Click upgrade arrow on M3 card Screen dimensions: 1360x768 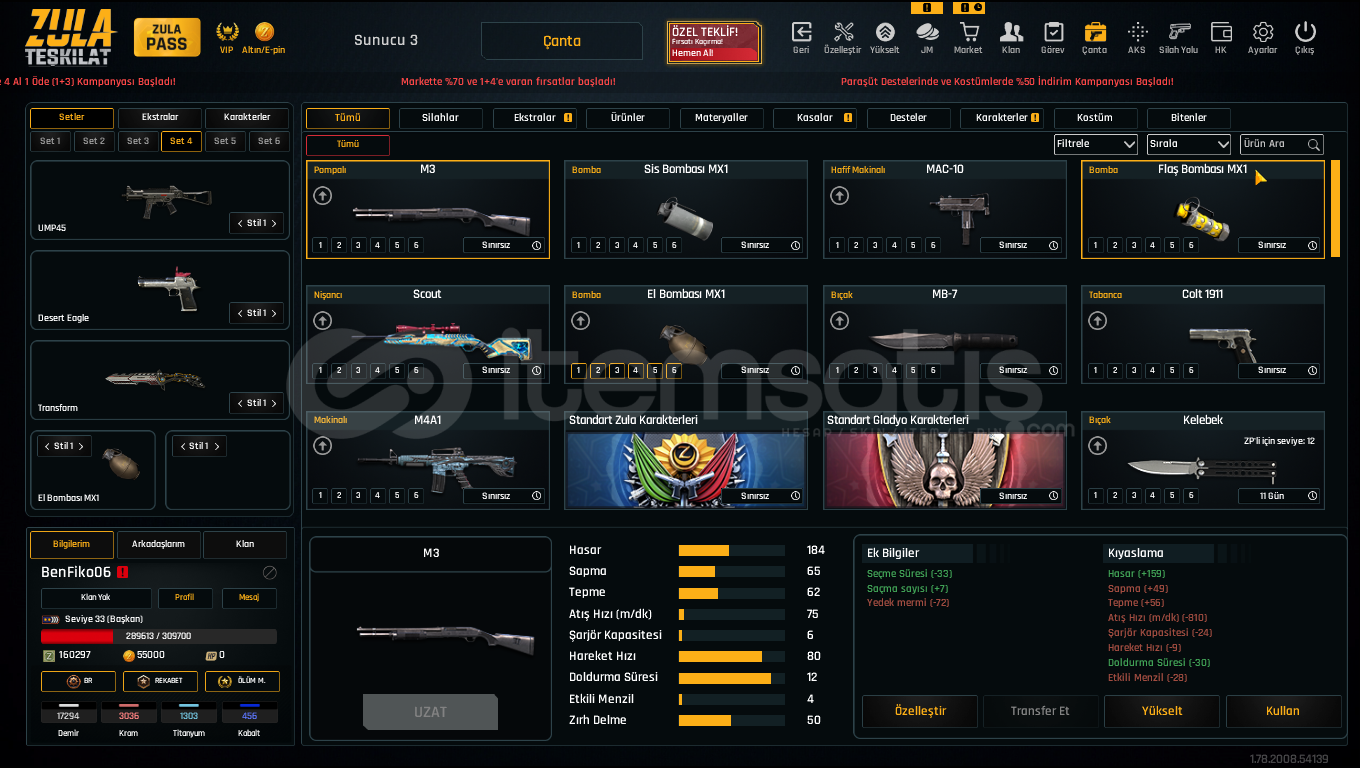click(322, 196)
